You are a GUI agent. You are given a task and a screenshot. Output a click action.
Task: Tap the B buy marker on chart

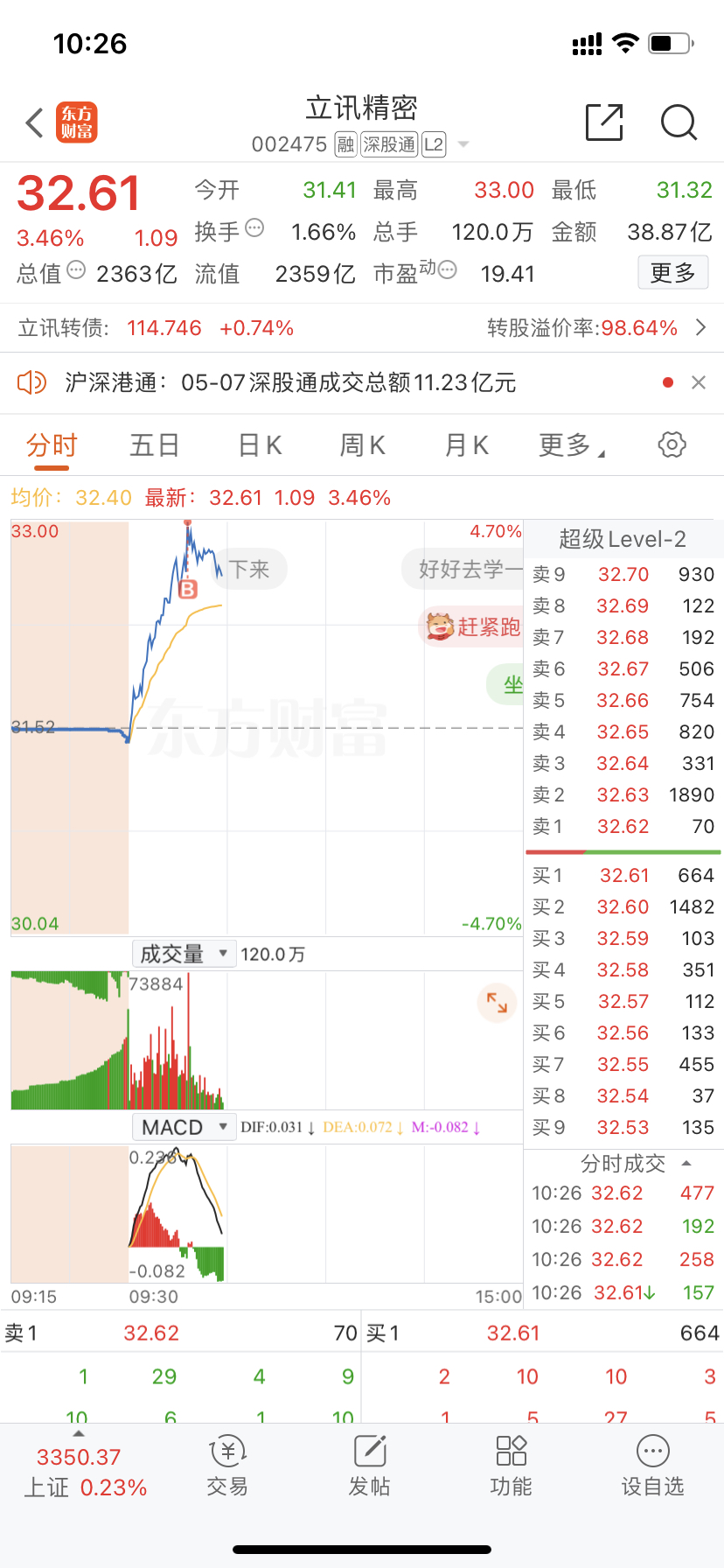click(188, 590)
